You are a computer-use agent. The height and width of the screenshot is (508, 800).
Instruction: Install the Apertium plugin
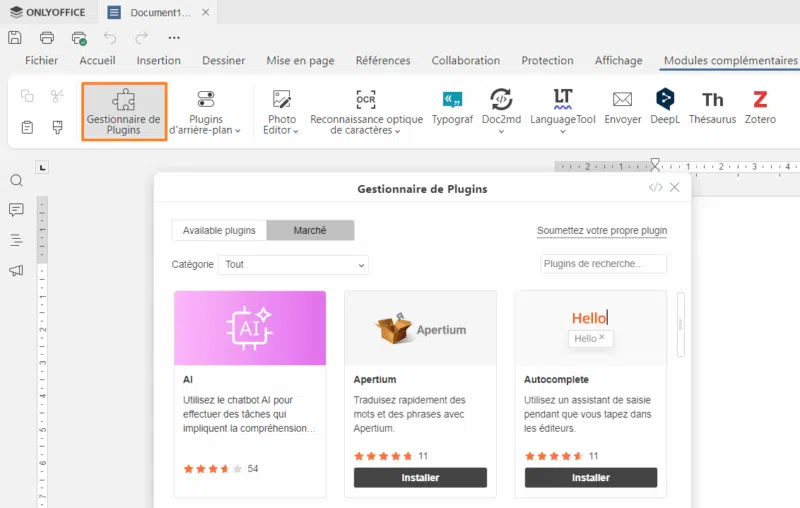420,477
